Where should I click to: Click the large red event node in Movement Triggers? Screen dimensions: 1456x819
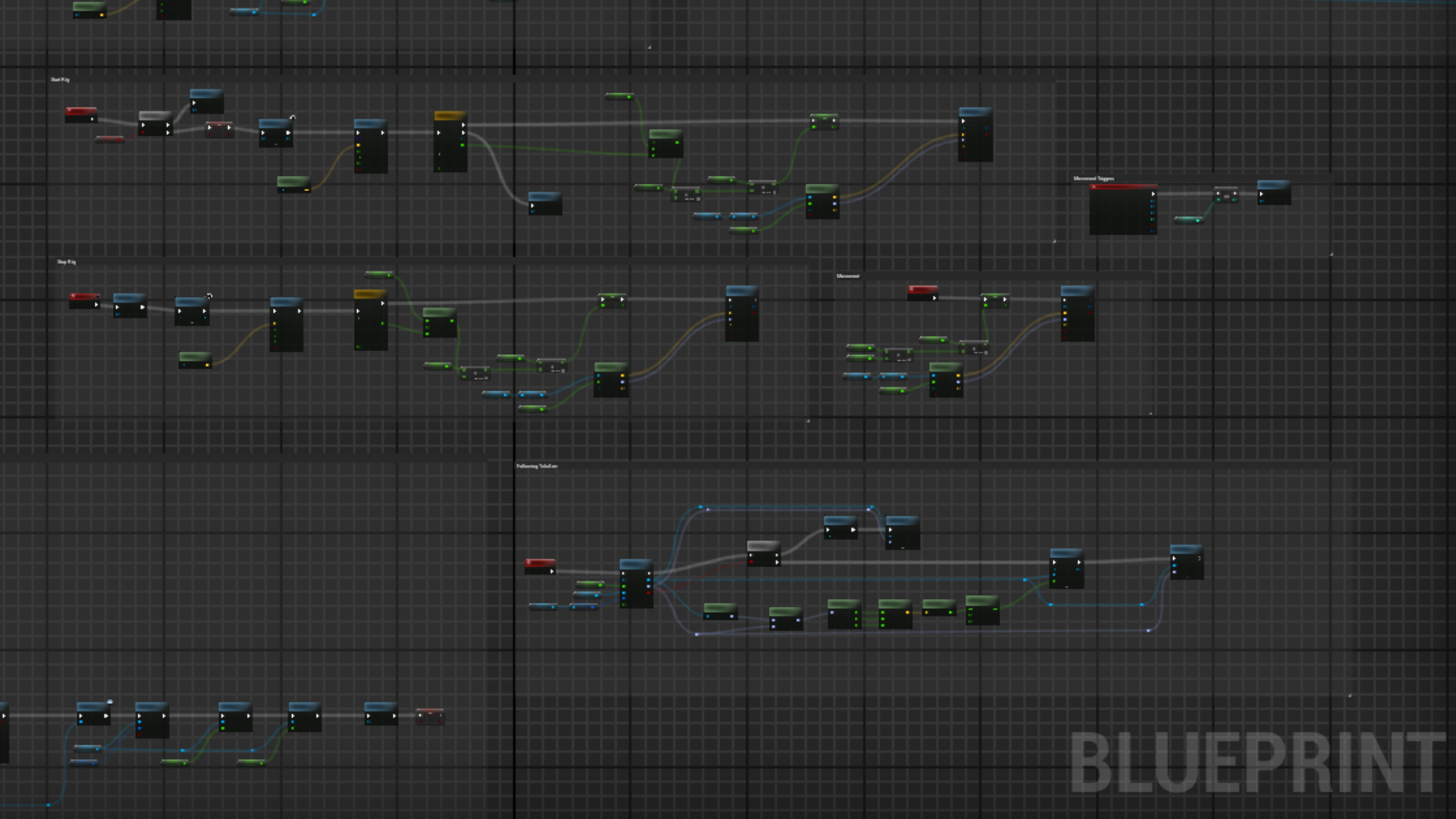point(1123,209)
